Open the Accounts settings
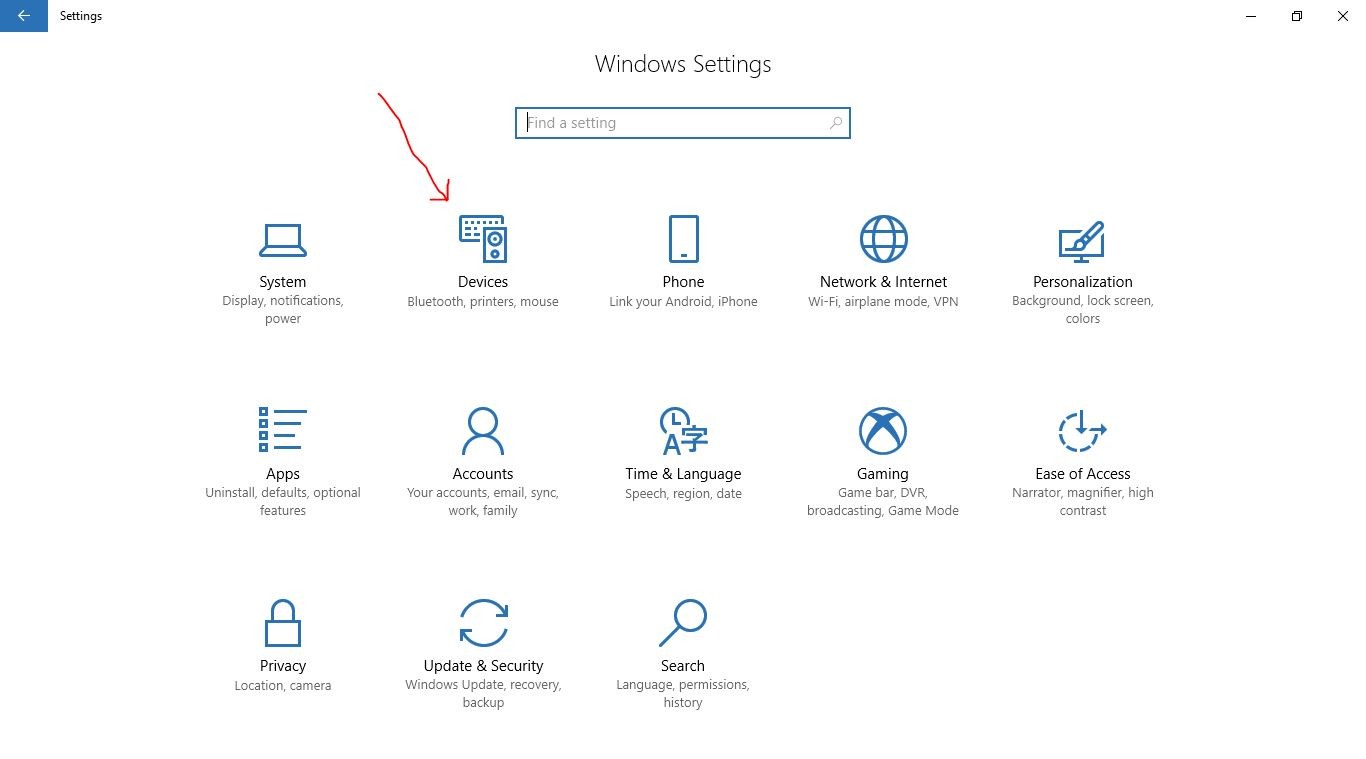The image size is (1366, 759). coord(483,450)
